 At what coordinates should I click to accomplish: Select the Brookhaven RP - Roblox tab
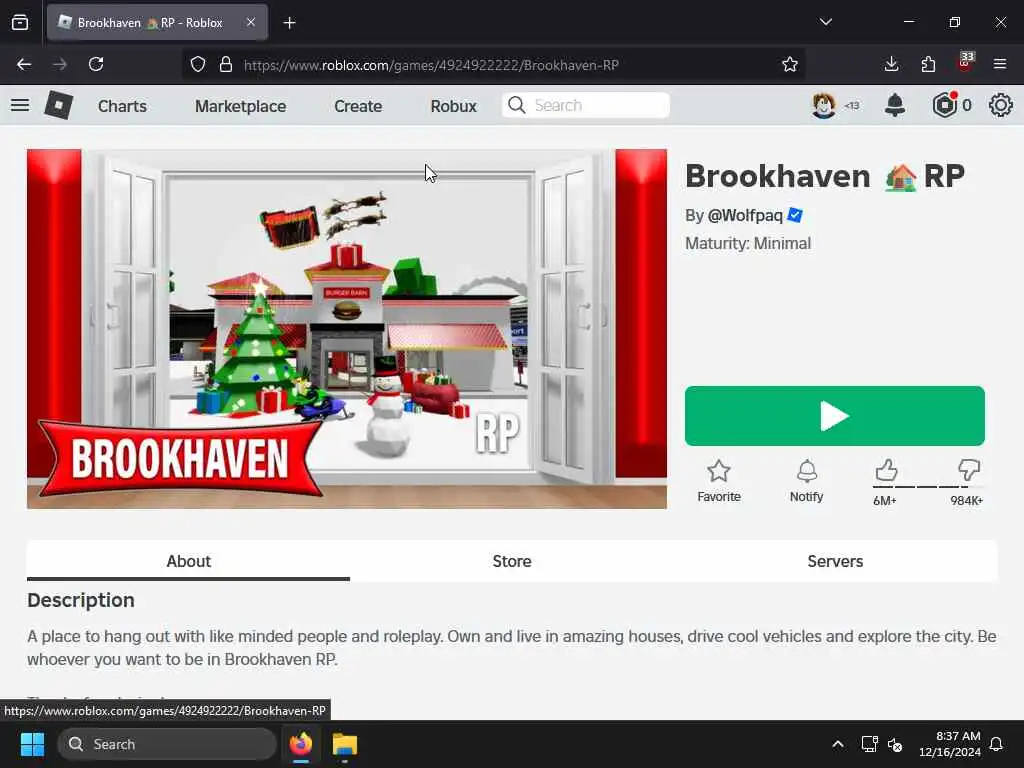point(157,22)
